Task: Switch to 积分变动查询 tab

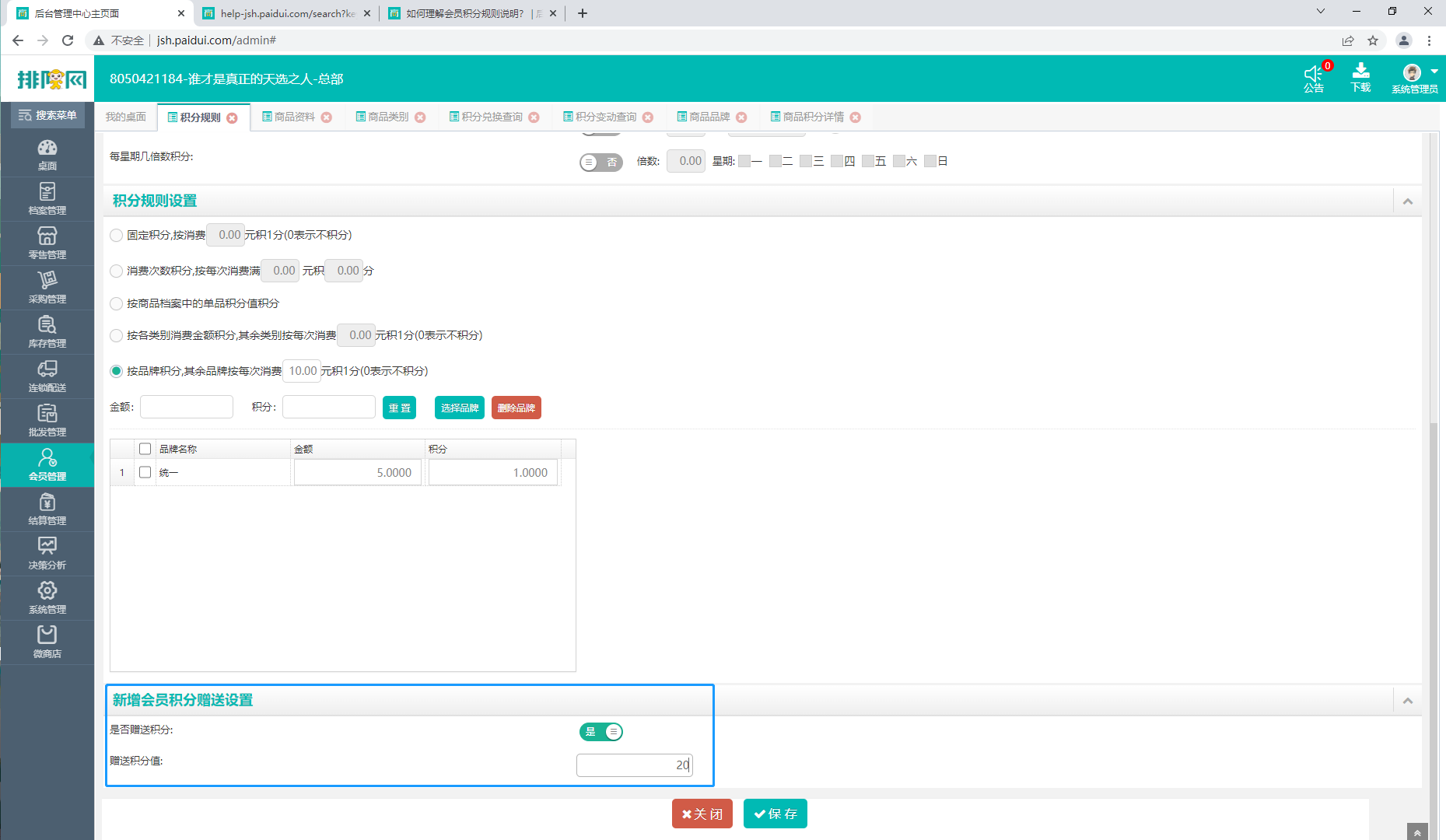Action: click(600, 117)
